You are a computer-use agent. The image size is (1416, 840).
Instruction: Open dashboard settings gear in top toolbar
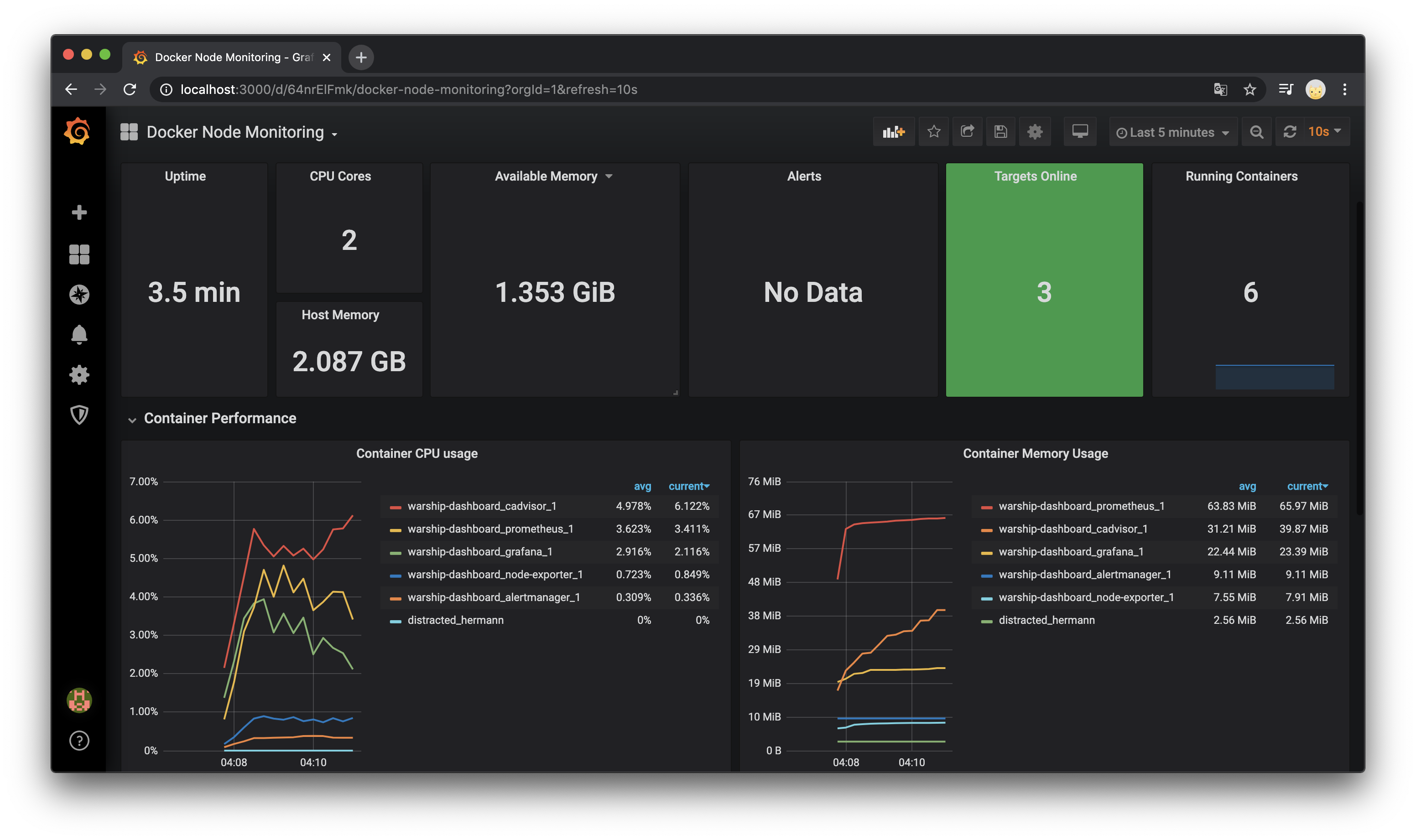coord(1034,132)
